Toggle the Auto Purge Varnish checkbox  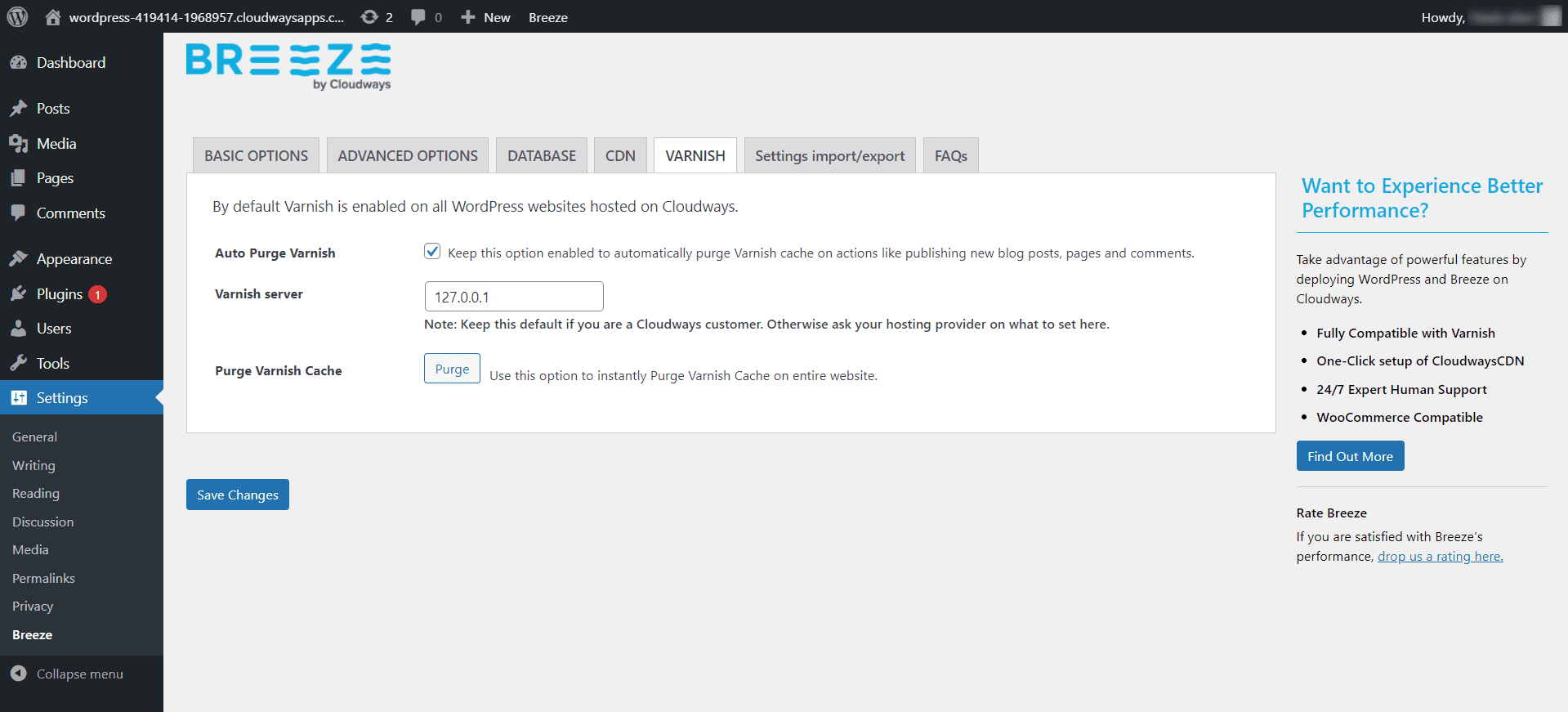point(432,252)
